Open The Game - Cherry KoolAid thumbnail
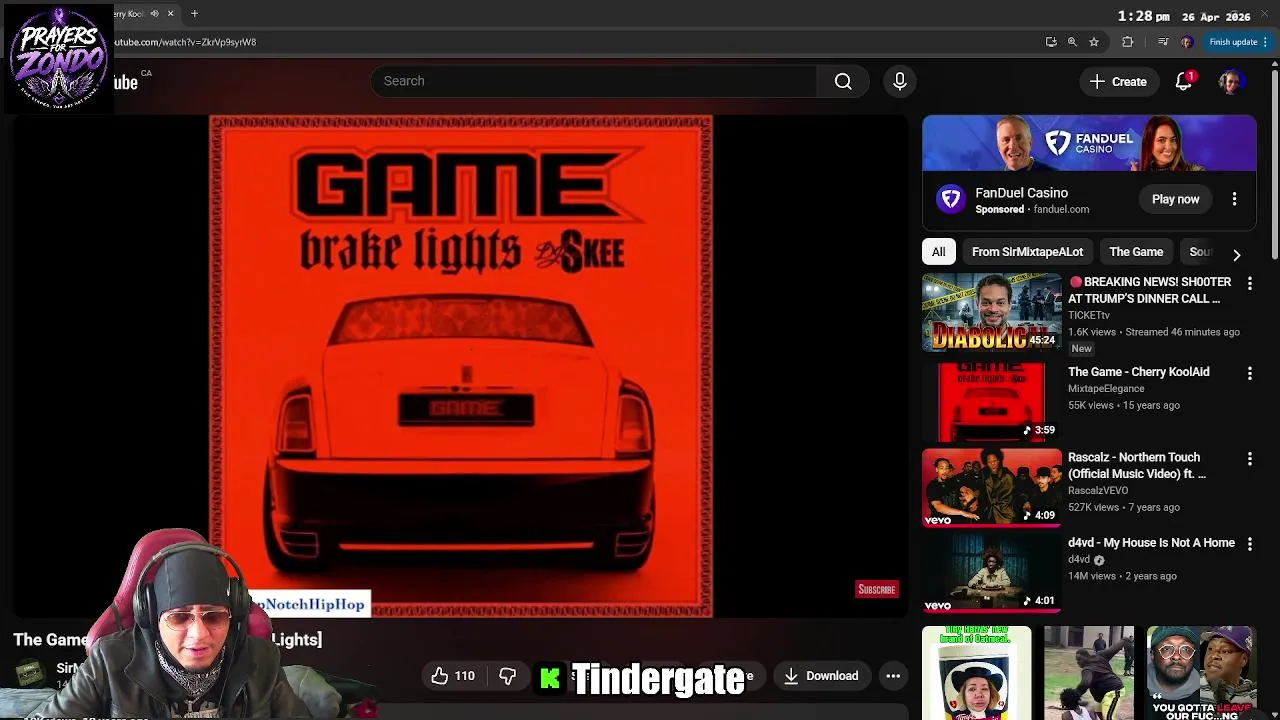Viewport: 1280px width, 720px height. [990, 401]
